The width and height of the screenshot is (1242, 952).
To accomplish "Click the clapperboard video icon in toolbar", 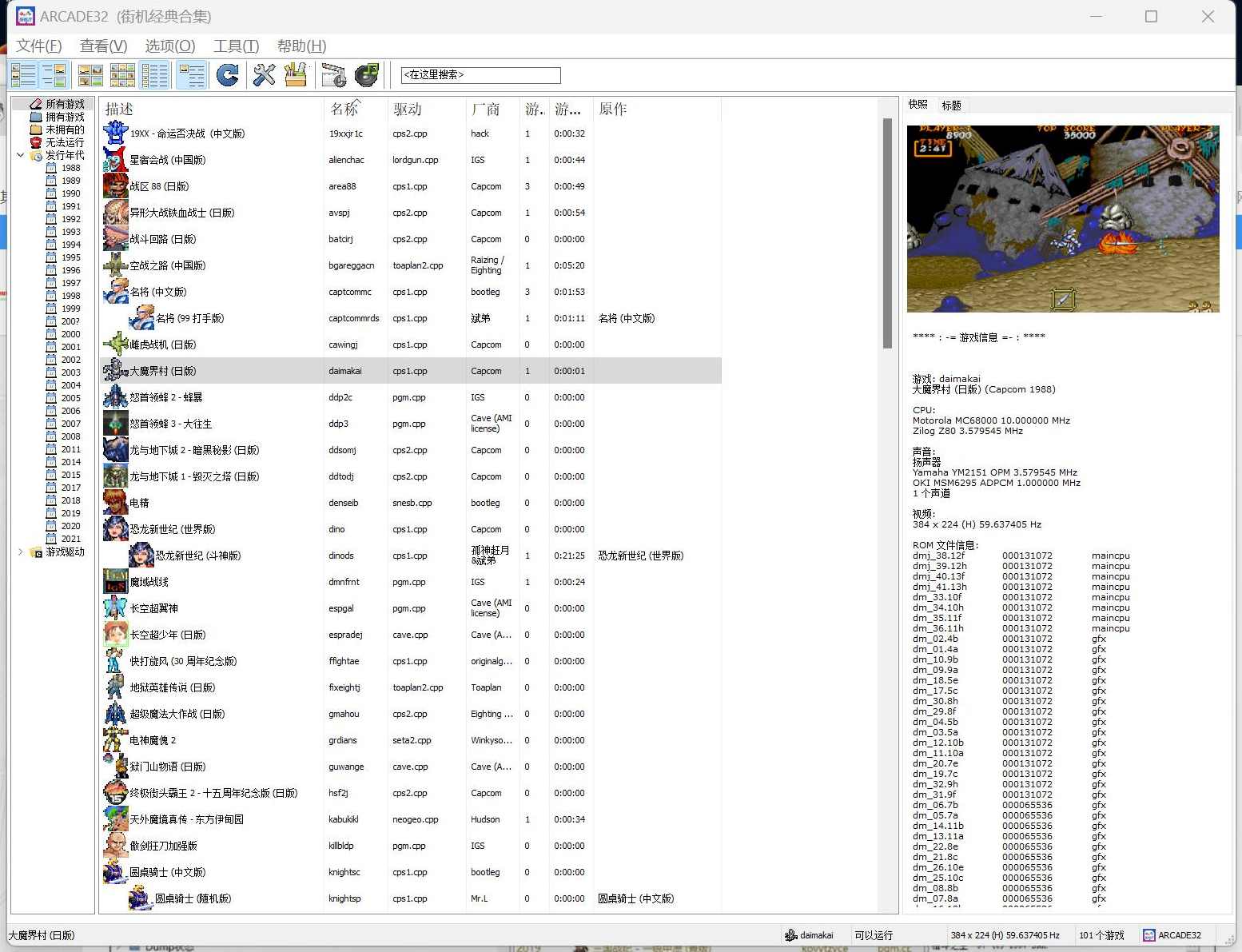I will (x=333, y=75).
